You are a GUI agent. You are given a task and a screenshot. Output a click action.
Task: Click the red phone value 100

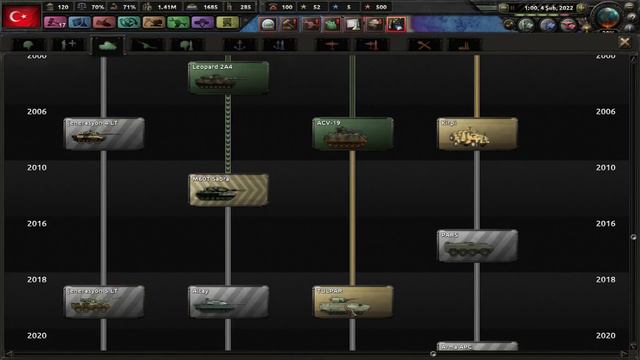[287, 7]
